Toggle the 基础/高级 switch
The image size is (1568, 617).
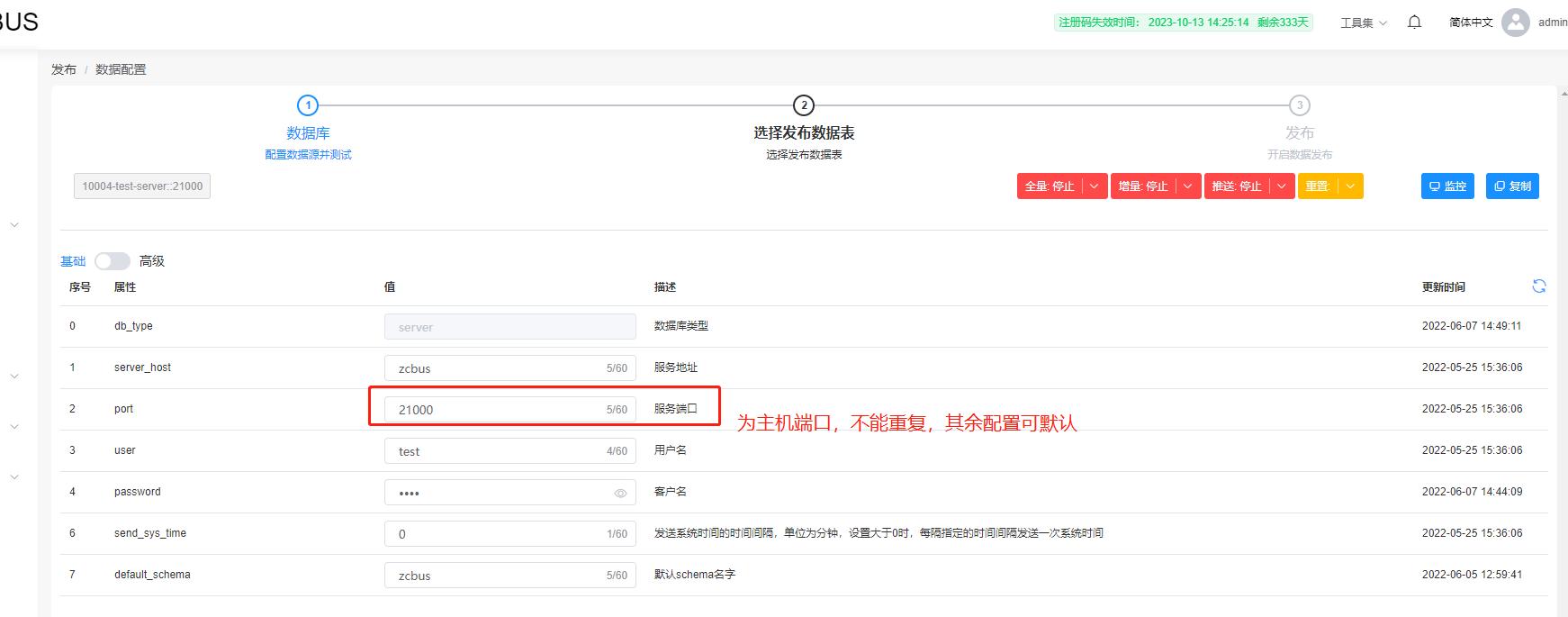point(113,261)
